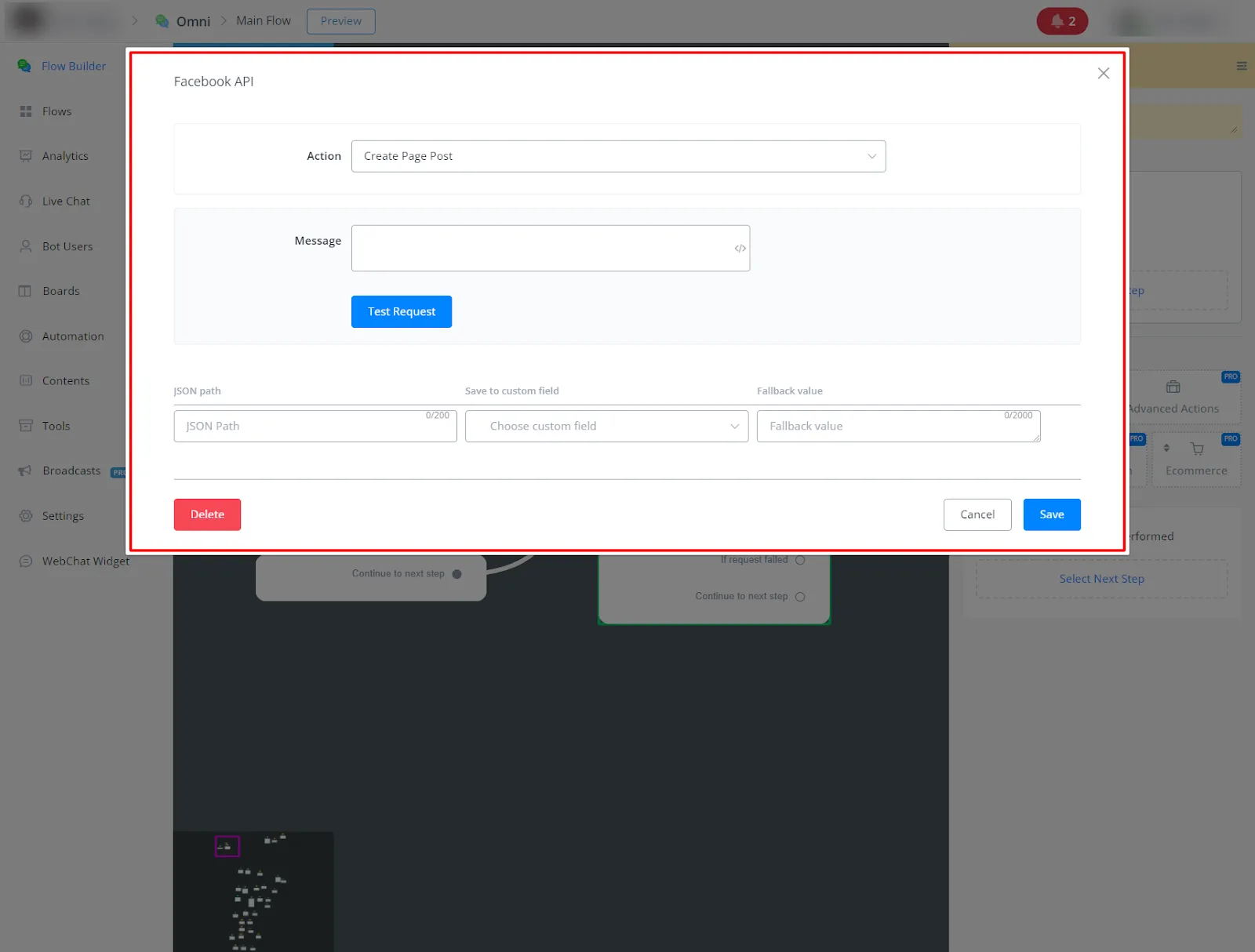This screenshot has height=952, width=1255.
Task: Close the Facebook API dialog
Action: tap(1103, 73)
